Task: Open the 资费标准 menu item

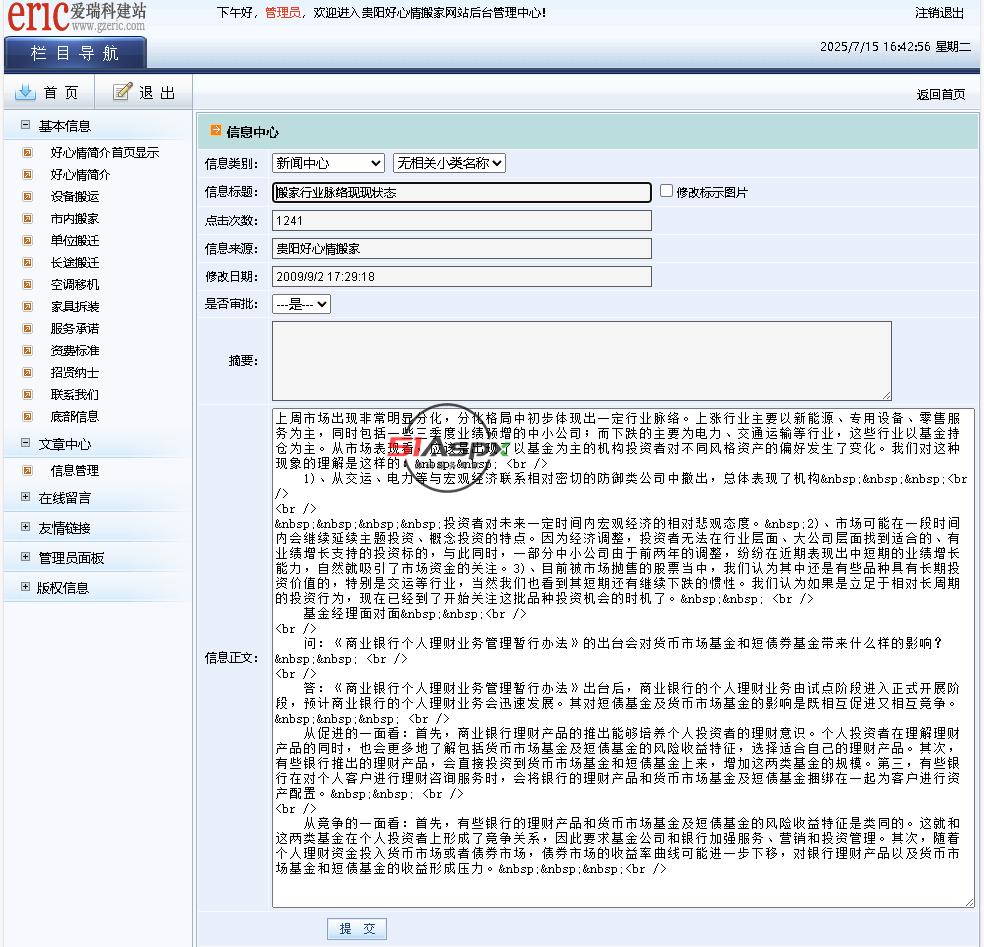Action: click(75, 350)
